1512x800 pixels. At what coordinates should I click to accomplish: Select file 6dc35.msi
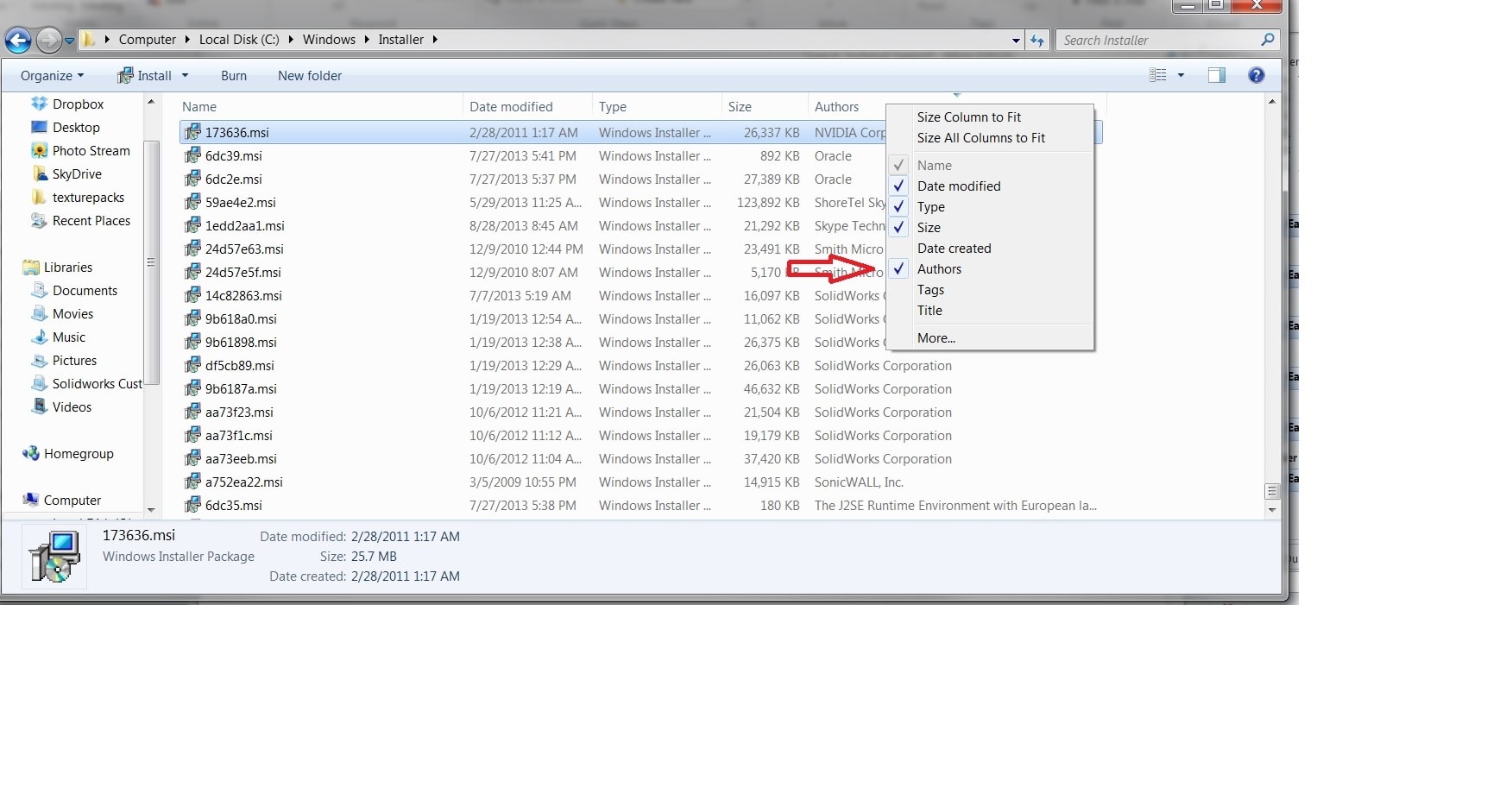point(234,506)
